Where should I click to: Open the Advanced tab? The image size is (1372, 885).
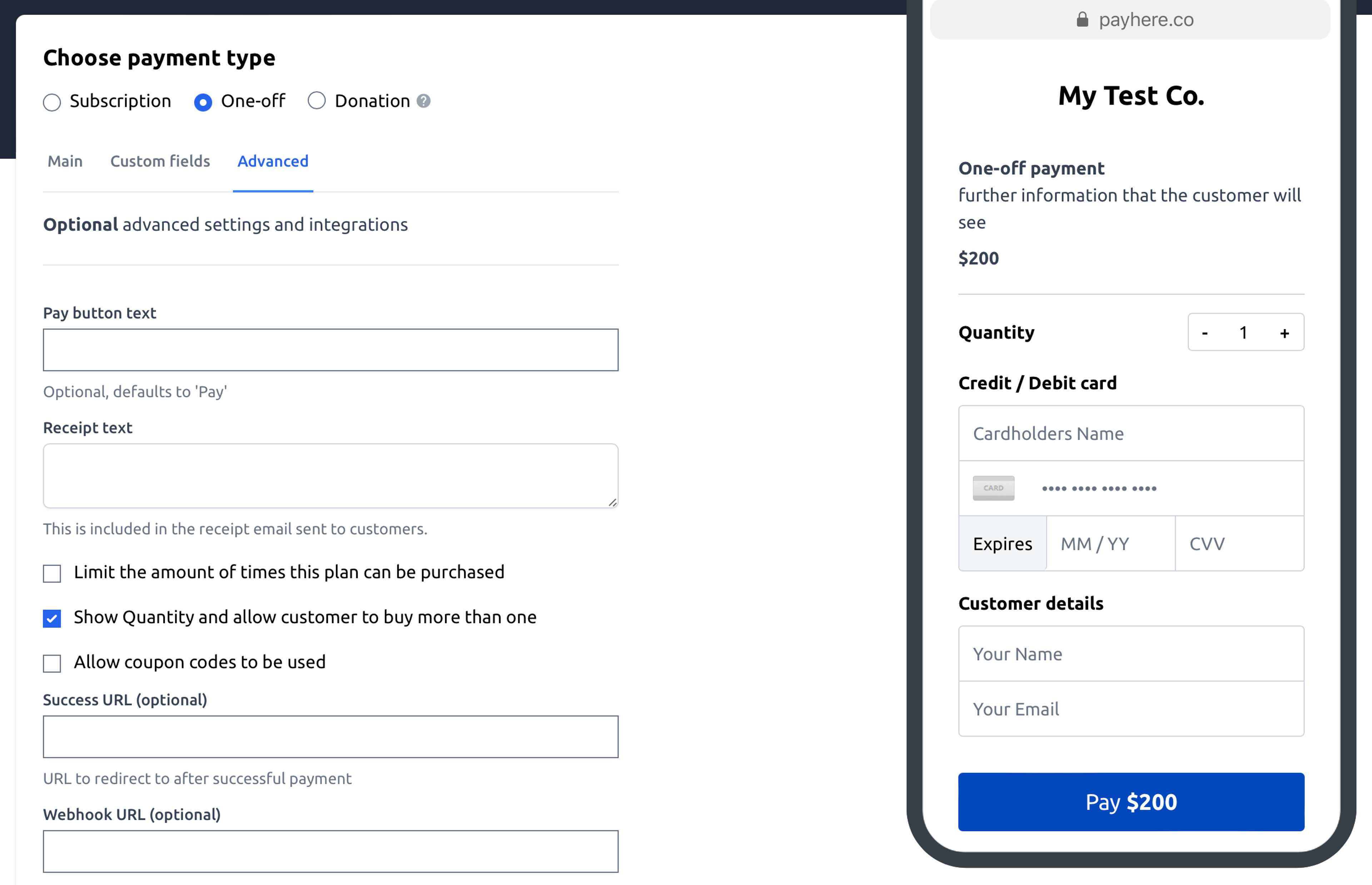(x=273, y=161)
